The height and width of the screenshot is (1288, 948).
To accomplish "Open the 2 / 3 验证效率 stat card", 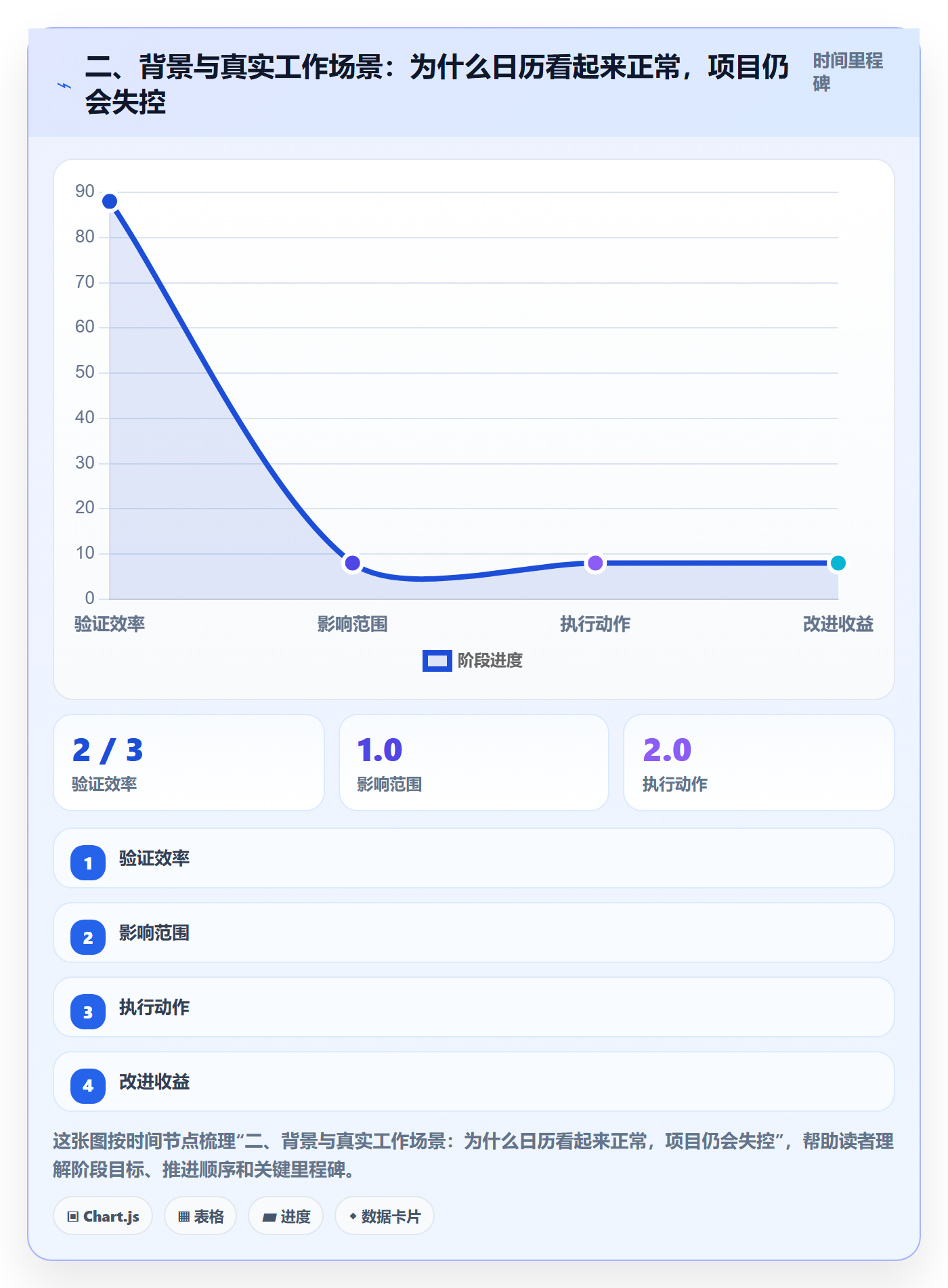I will [189, 763].
